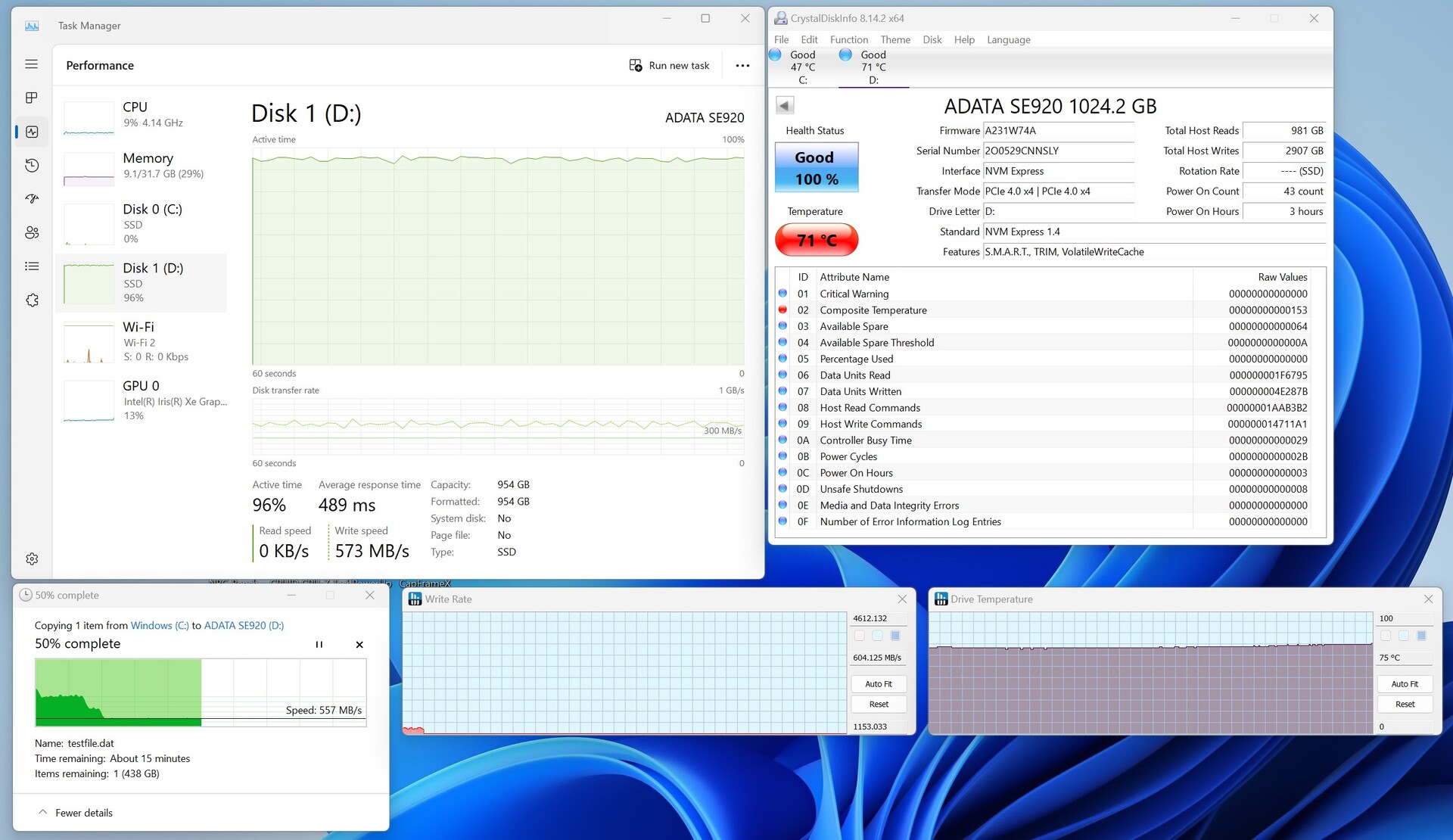Open Theme menu in CrystalDiskInfo
The width and height of the screenshot is (1453, 840).
tap(895, 39)
